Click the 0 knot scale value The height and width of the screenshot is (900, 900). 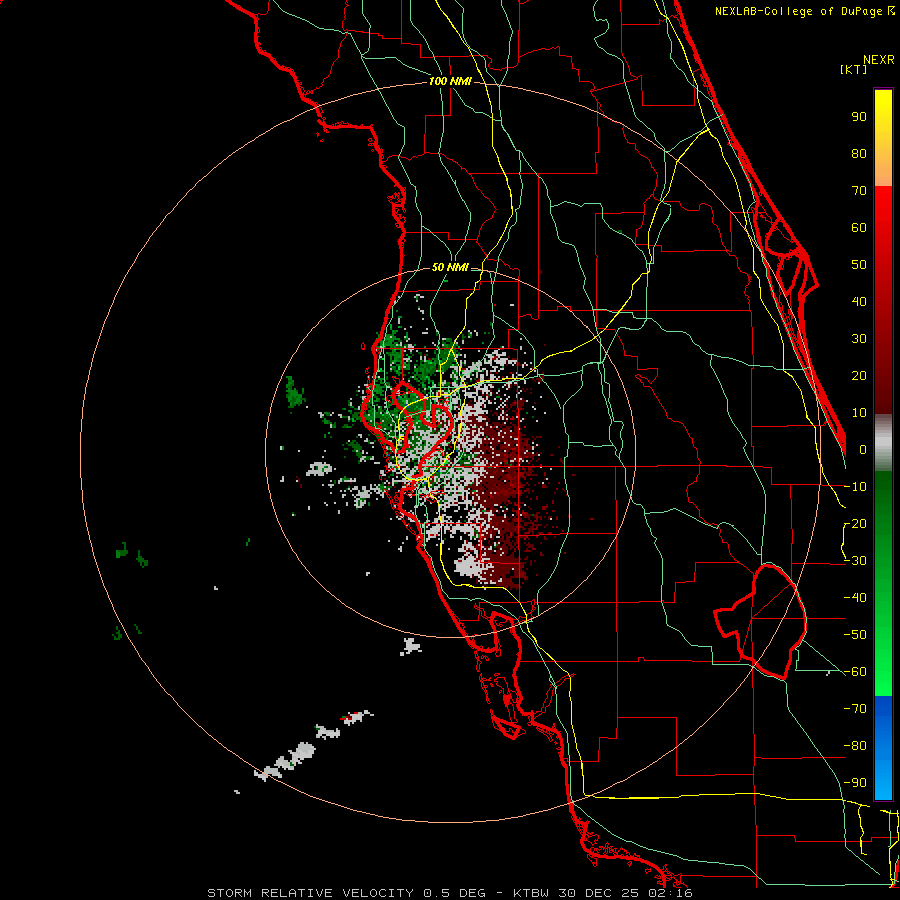(863, 449)
